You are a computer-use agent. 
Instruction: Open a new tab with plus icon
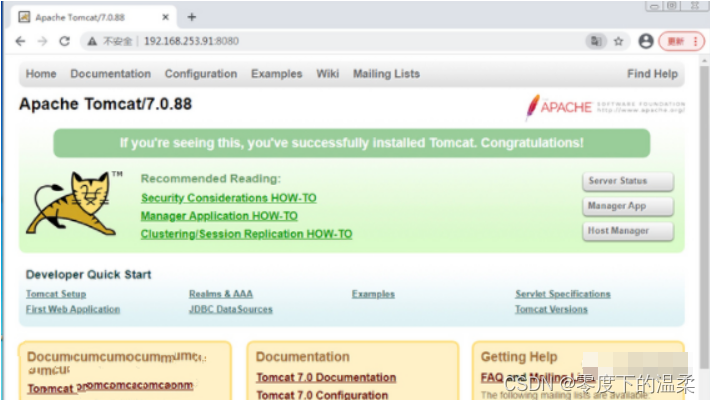tap(192, 17)
